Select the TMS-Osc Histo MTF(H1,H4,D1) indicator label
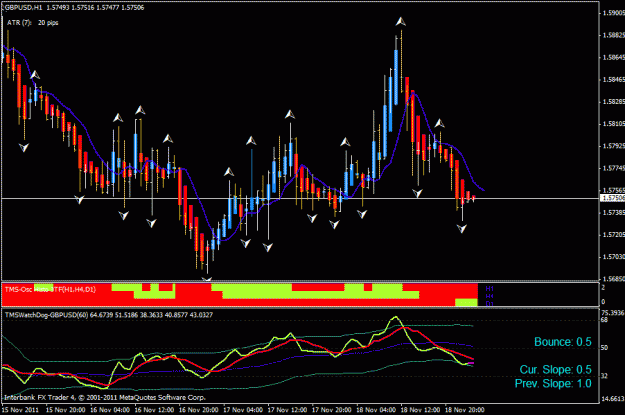 pyautogui.click(x=50, y=289)
